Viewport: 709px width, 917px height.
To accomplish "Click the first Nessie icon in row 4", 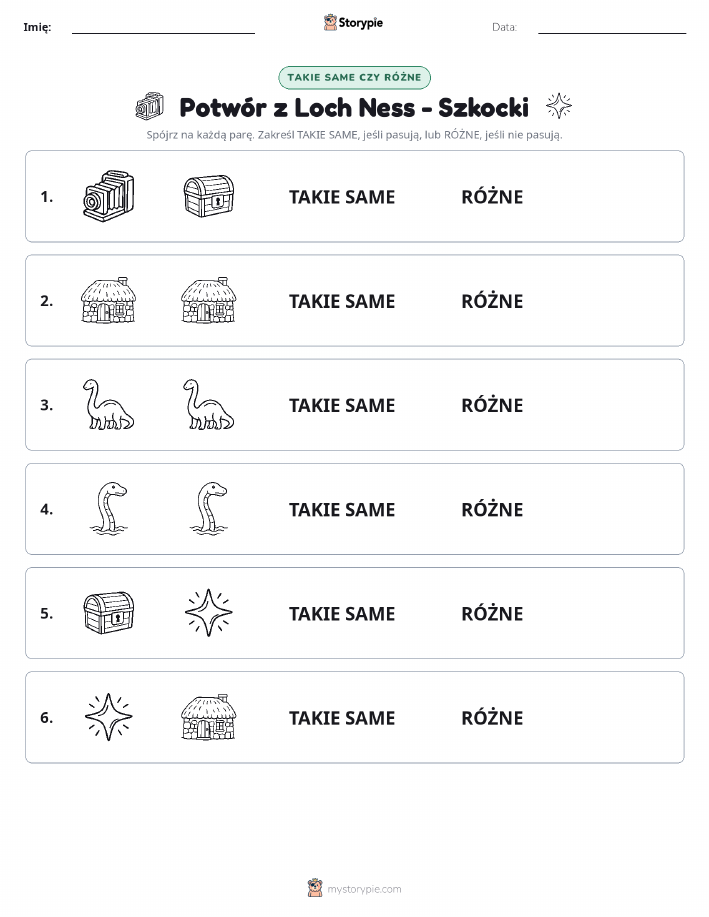I will [109, 508].
